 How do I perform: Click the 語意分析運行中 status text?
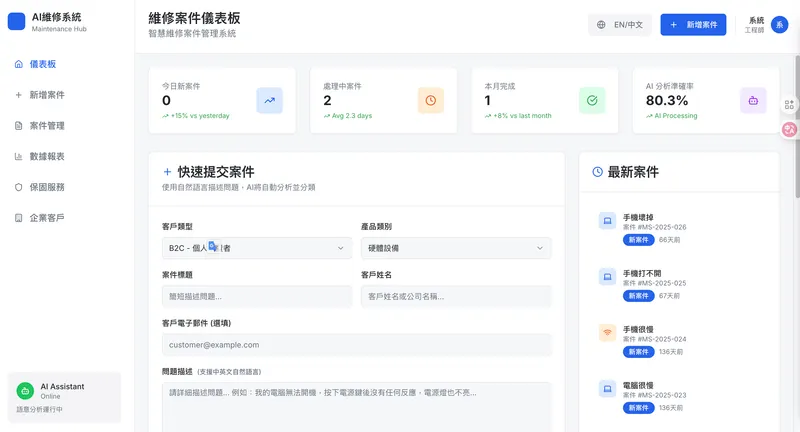click(39, 410)
